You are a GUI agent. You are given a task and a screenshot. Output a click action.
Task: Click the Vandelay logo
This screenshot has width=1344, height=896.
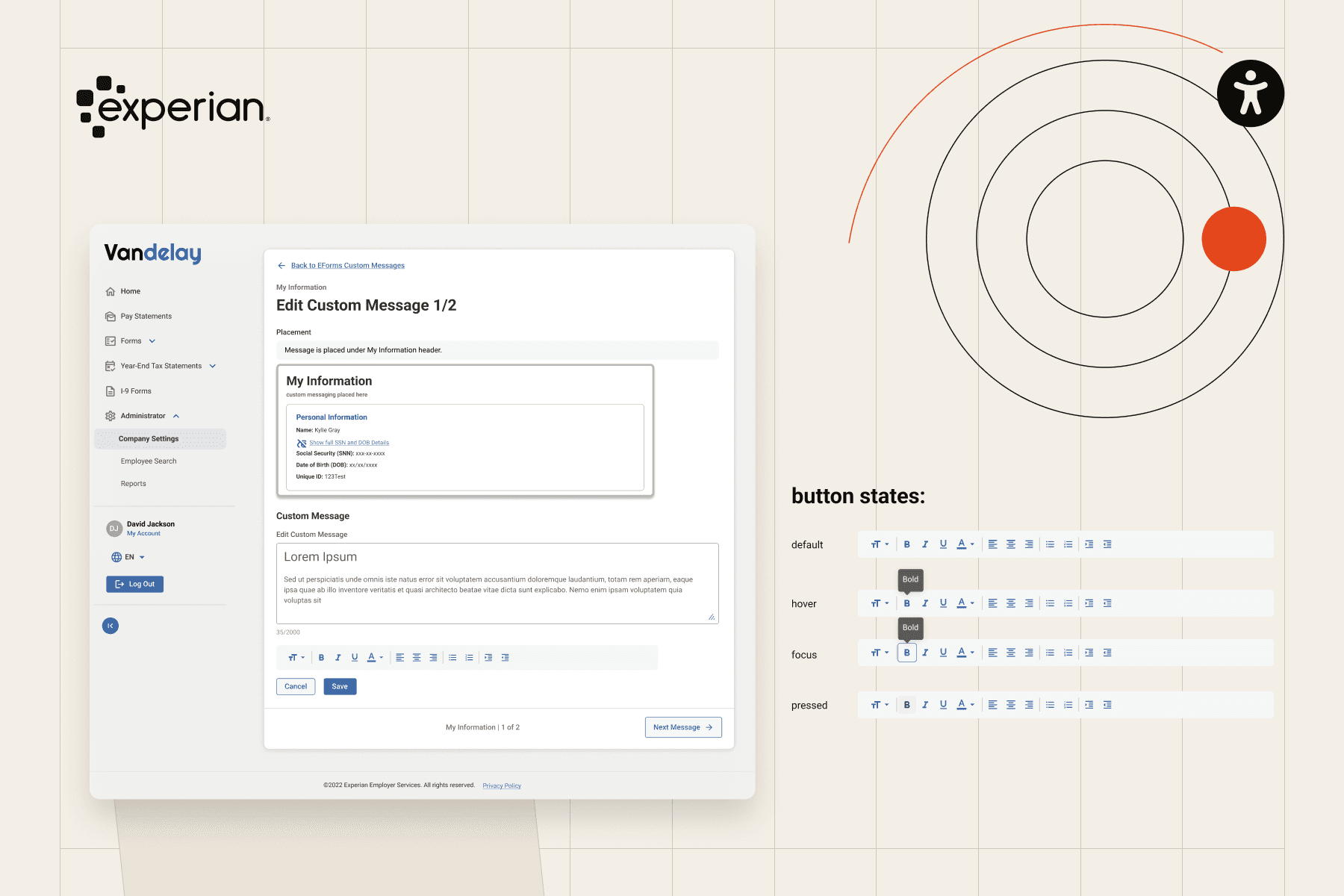pyautogui.click(x=153, y=253)
